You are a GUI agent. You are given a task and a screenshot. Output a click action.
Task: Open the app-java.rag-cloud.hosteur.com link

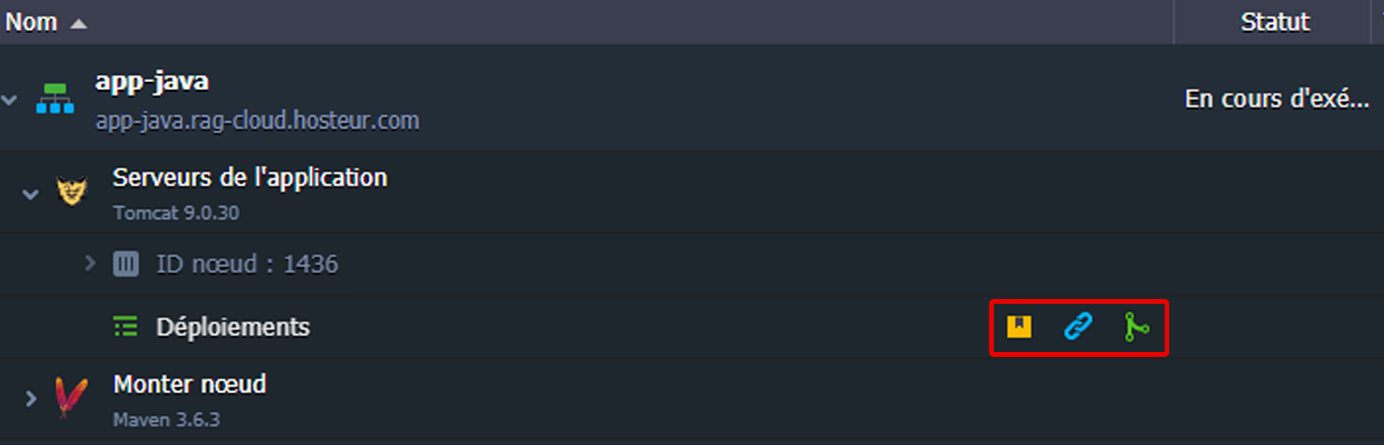[257, 121]
